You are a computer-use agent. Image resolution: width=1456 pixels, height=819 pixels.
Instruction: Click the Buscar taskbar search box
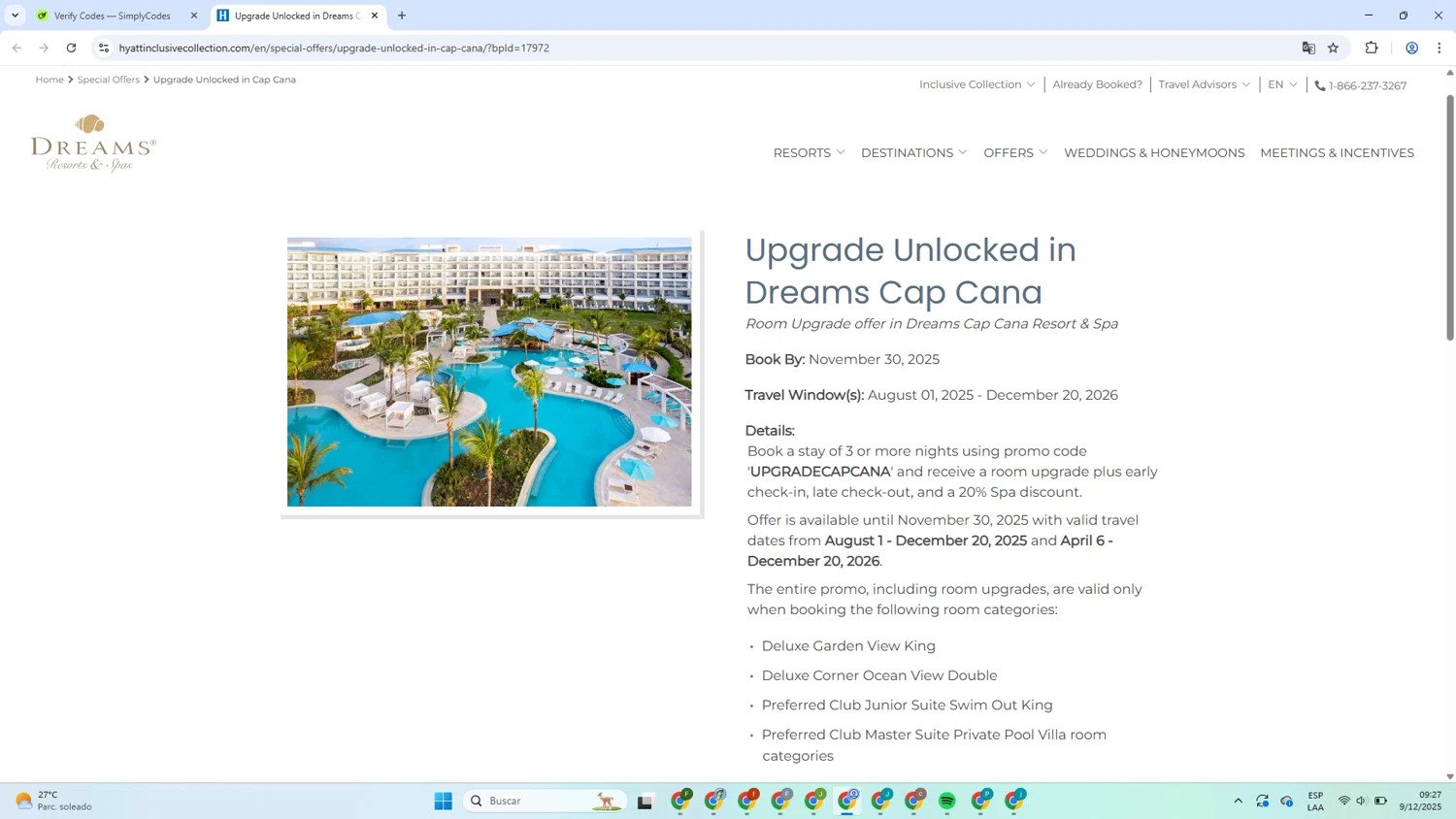click(545, 801)
